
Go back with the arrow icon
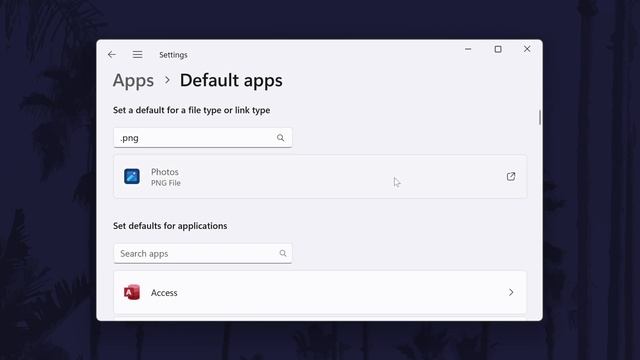coord(112,54)
